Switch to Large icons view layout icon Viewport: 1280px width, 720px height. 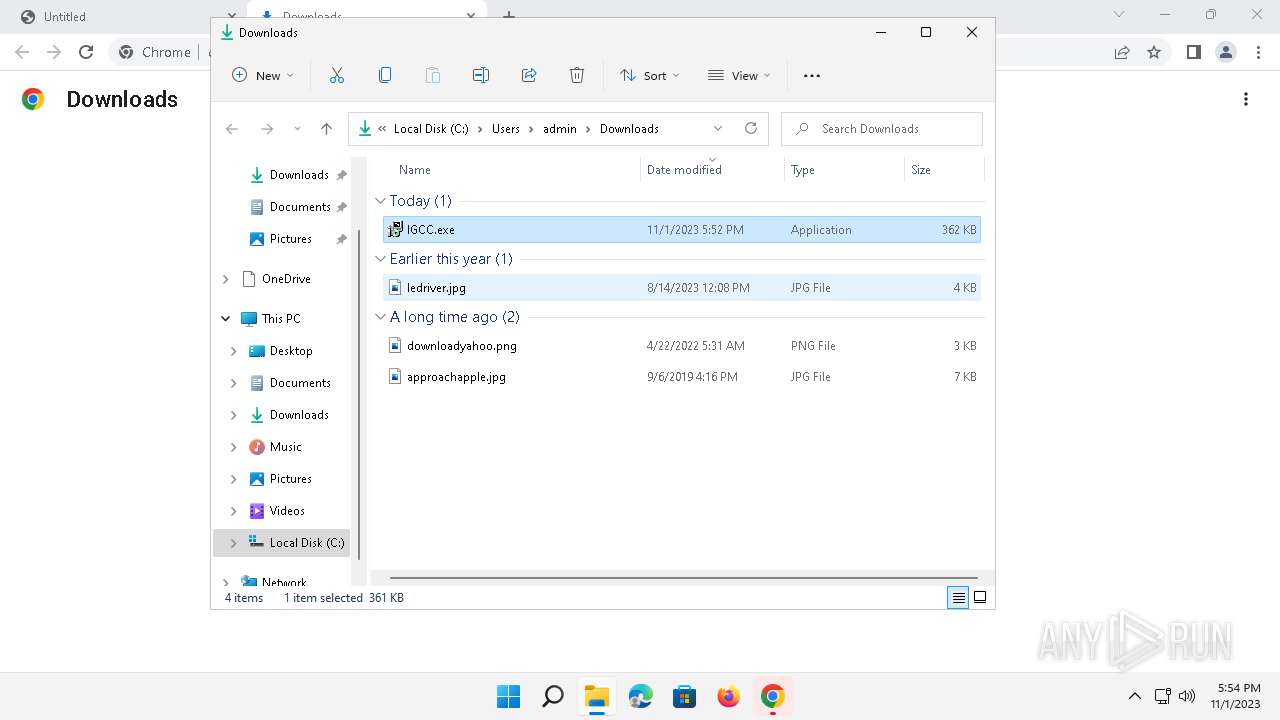pos(980,597)
